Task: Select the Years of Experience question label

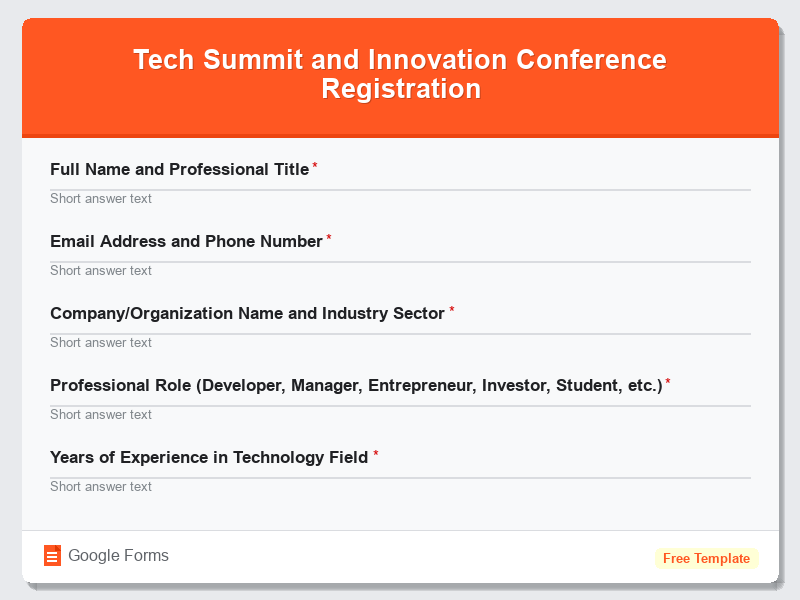Action: [x=209, y=457]
